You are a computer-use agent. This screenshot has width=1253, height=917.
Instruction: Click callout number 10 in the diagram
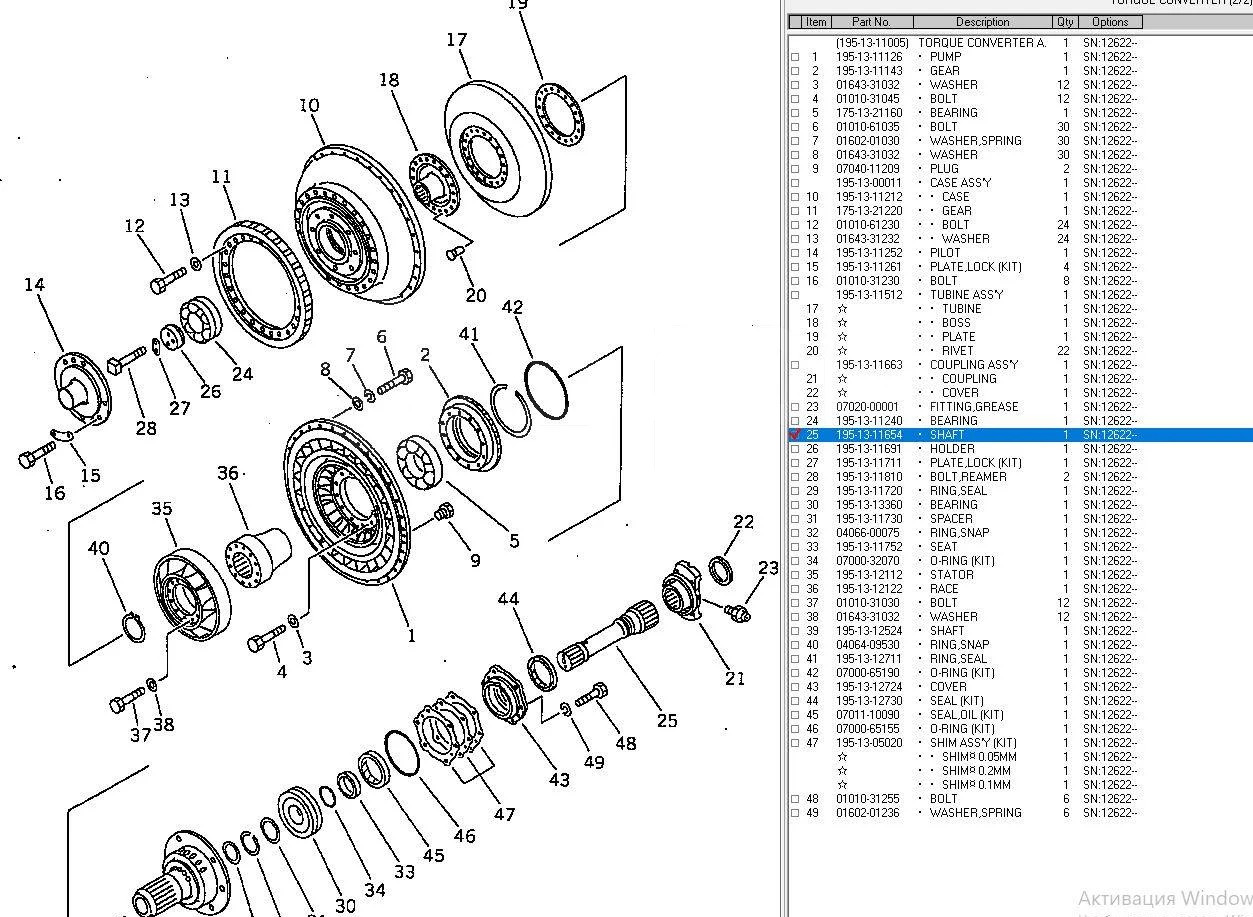(309, 105)
